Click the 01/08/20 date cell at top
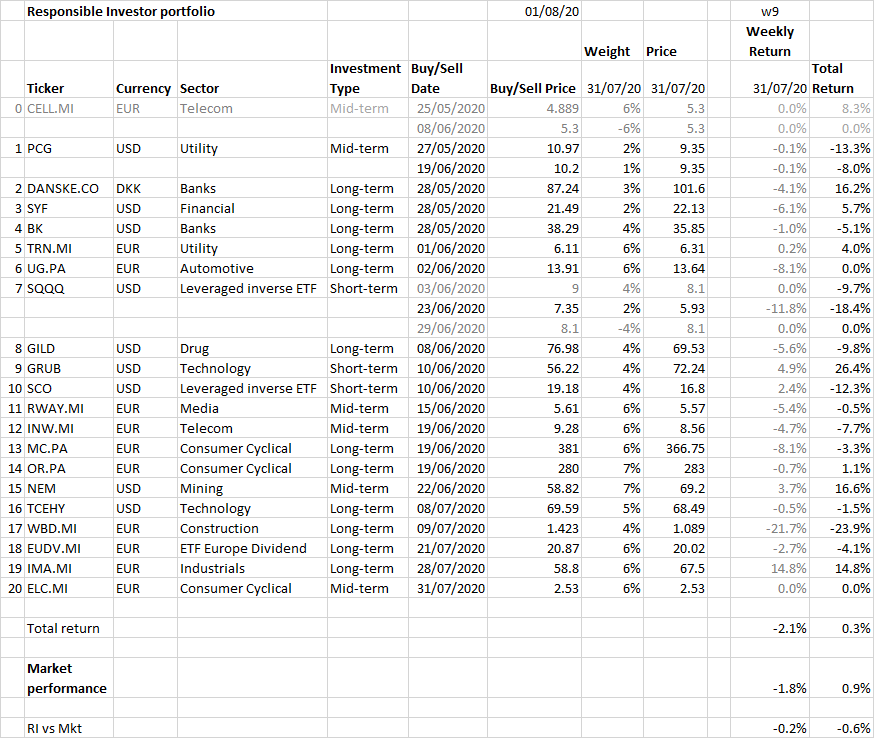The height and width of the screenshot is (738, 874). [x=552, y=12]
